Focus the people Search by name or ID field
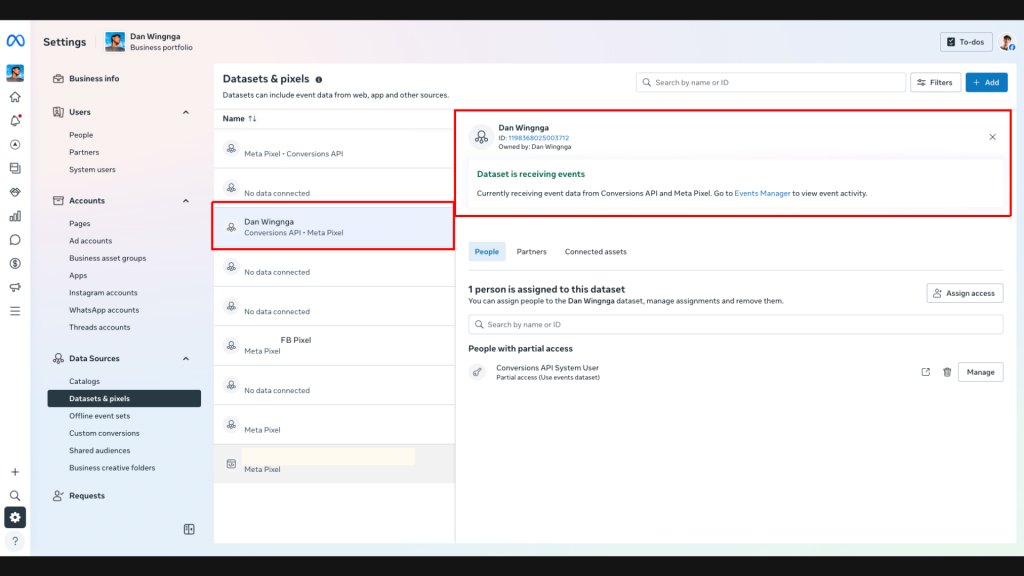 click(x=735, y=325)
